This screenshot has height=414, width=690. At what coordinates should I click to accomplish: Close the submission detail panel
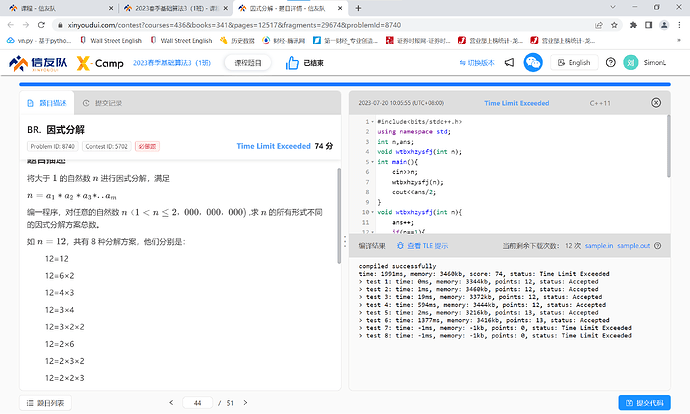(x=656, y=103)
